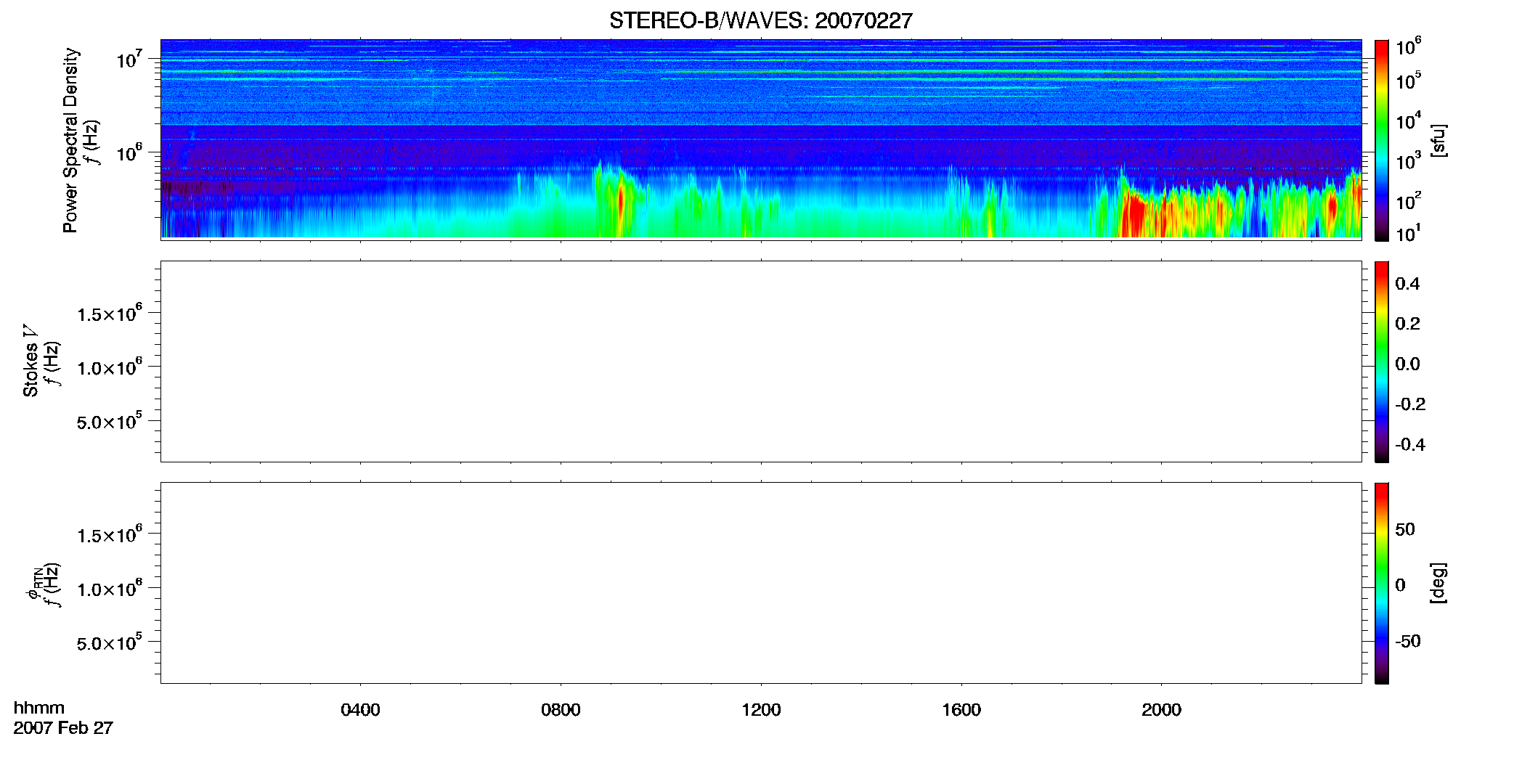
Task: Click the [sfu] units label
Action: pyautogui.click(x=1438, y=140)
